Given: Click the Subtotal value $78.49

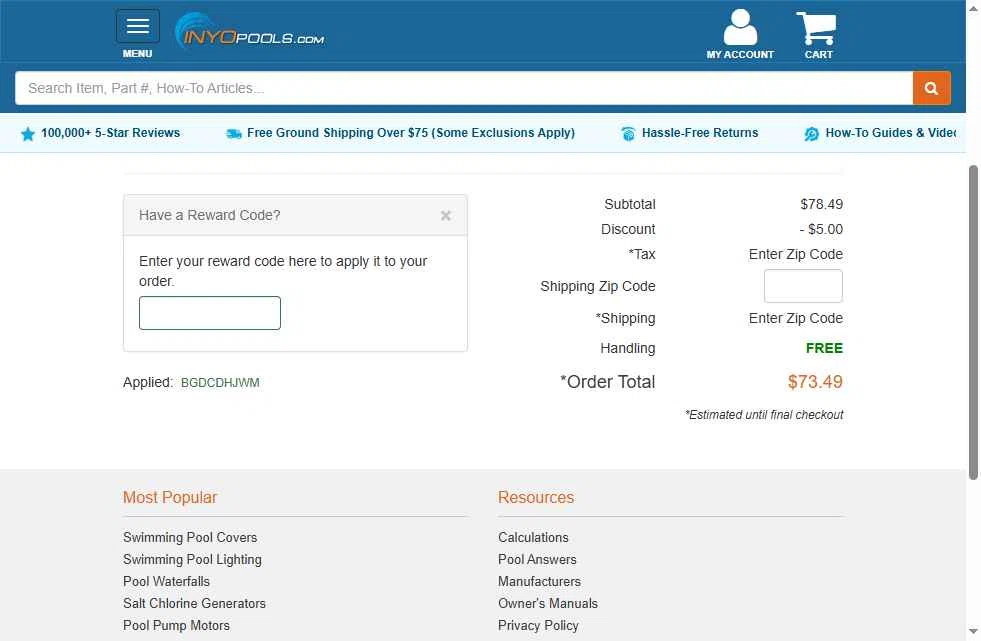Looking at the screenshot, I should pos(821,204).
